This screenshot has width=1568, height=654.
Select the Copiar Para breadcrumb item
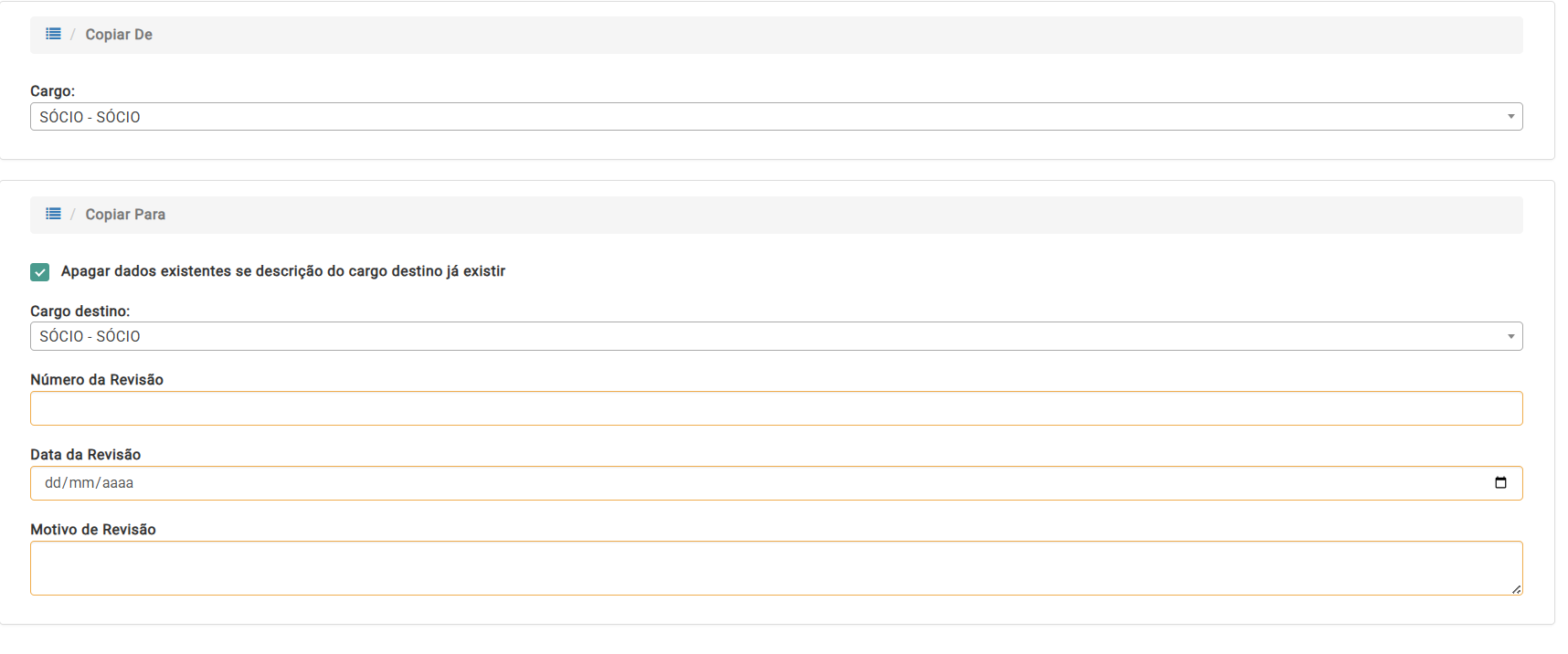[125, 215]
